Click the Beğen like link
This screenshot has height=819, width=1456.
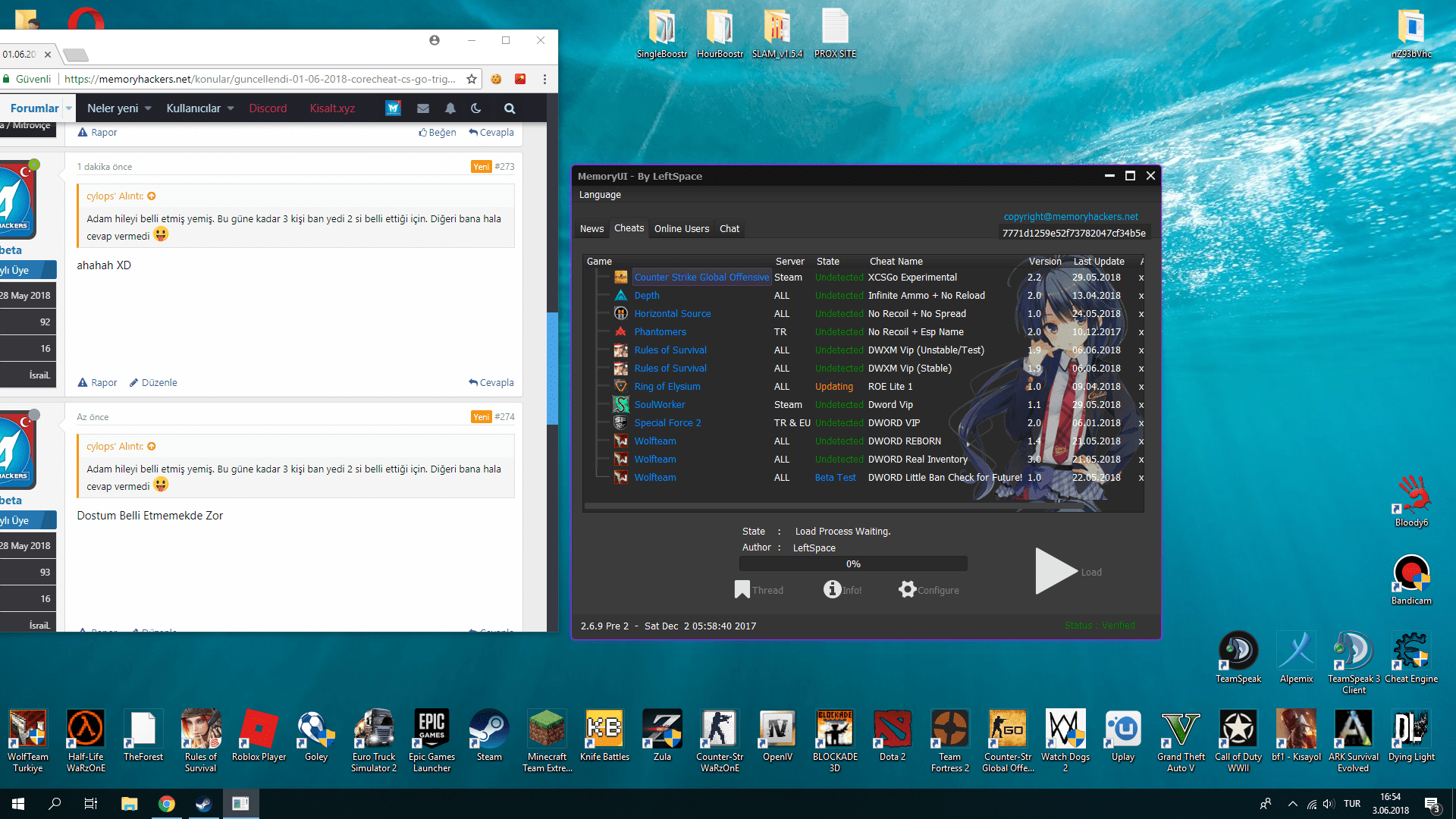point(438,133)
